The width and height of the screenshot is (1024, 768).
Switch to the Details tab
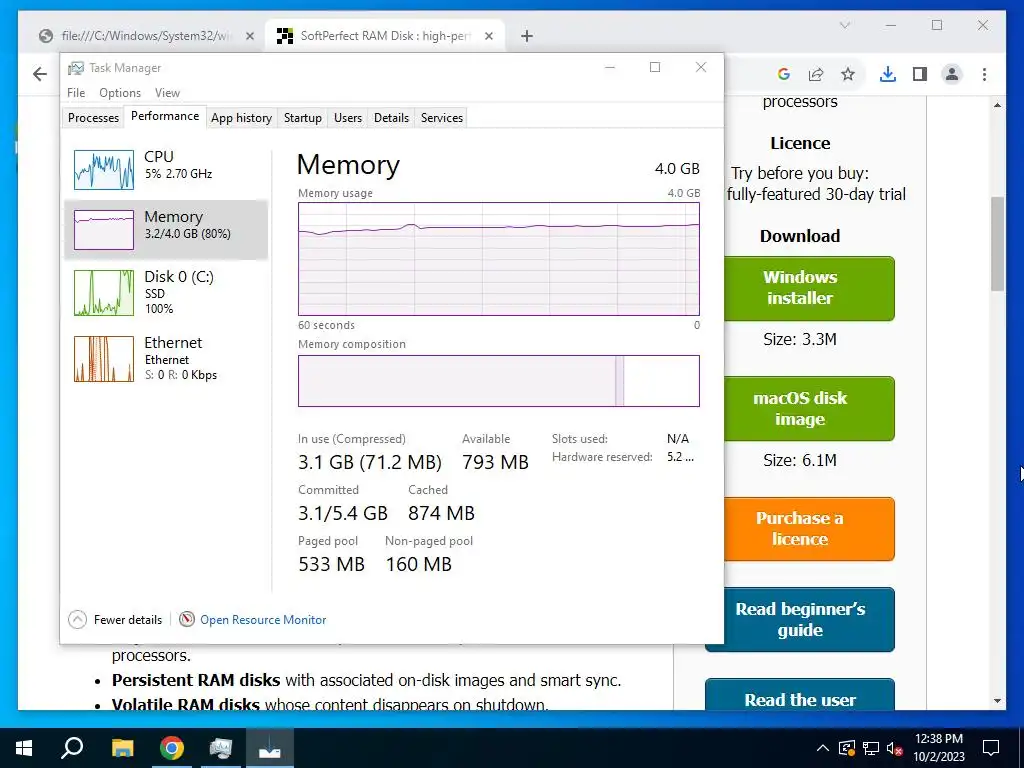pos(391,118)
